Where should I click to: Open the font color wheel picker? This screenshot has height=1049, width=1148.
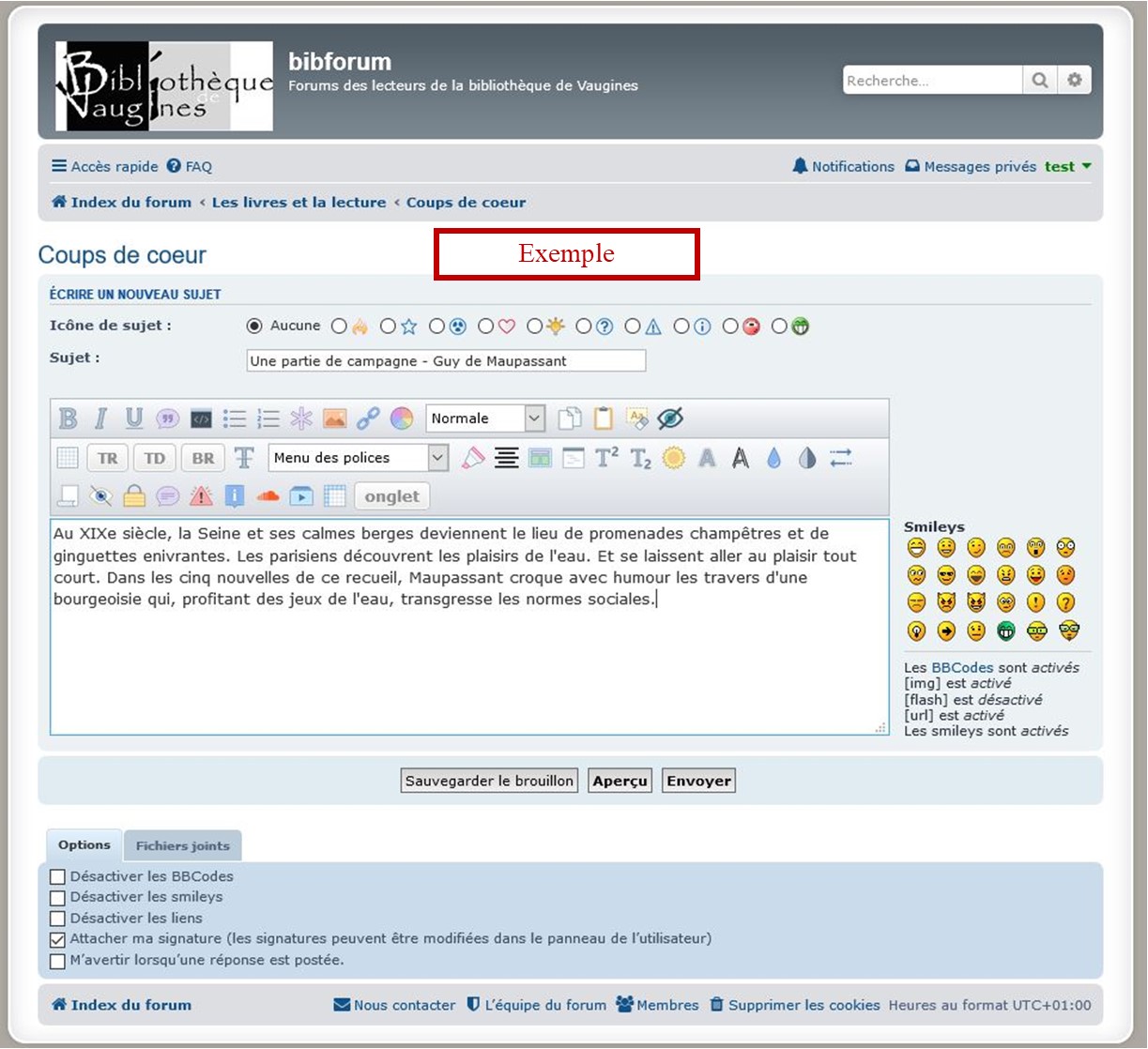click(x=402, y=418)
